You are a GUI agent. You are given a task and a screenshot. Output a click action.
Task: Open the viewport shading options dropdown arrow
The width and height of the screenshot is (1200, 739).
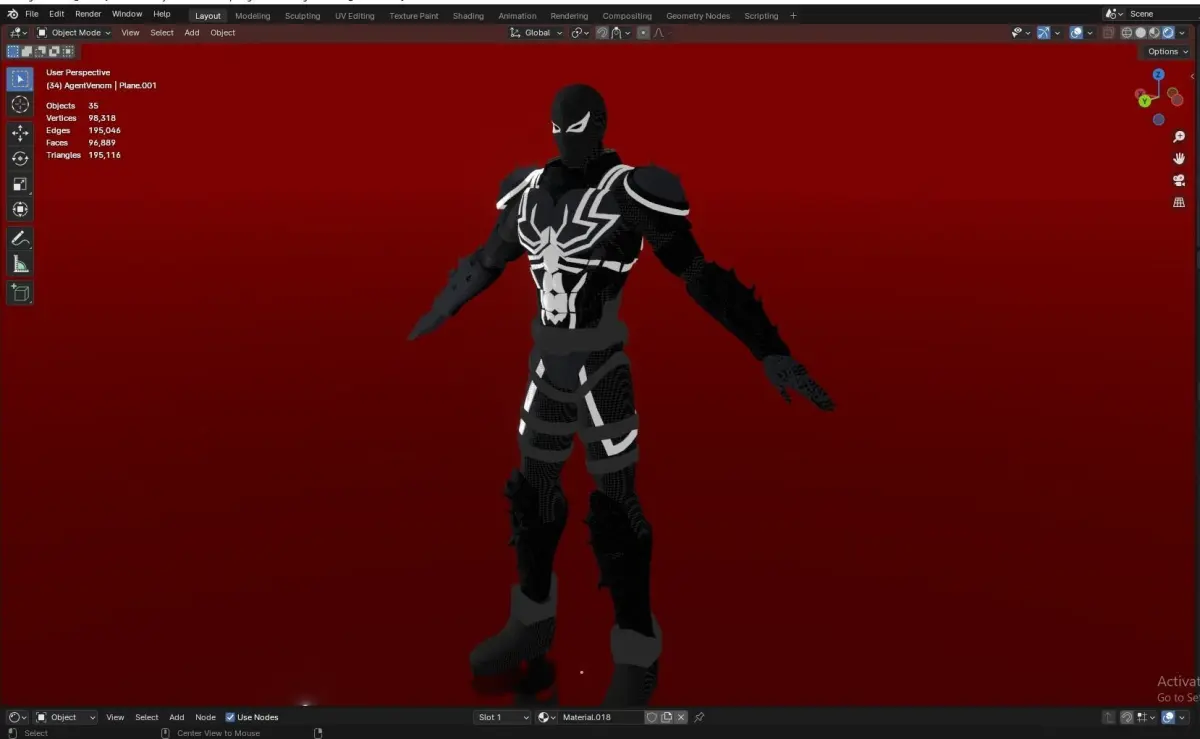pos(1182,33)
